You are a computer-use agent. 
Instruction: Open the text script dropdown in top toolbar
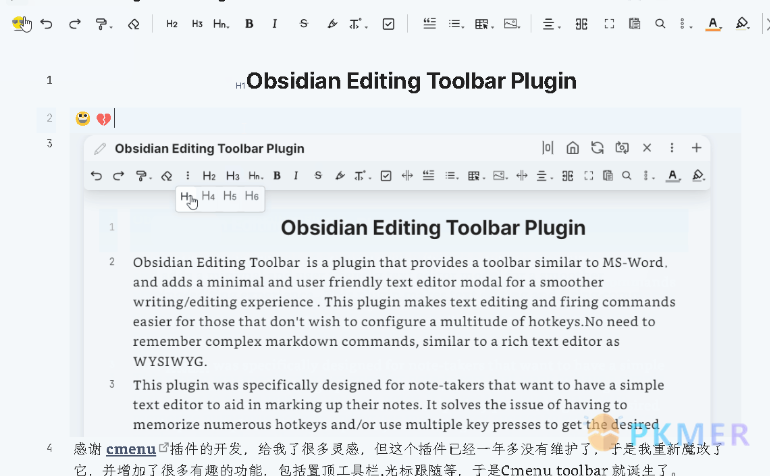point(358,24)
